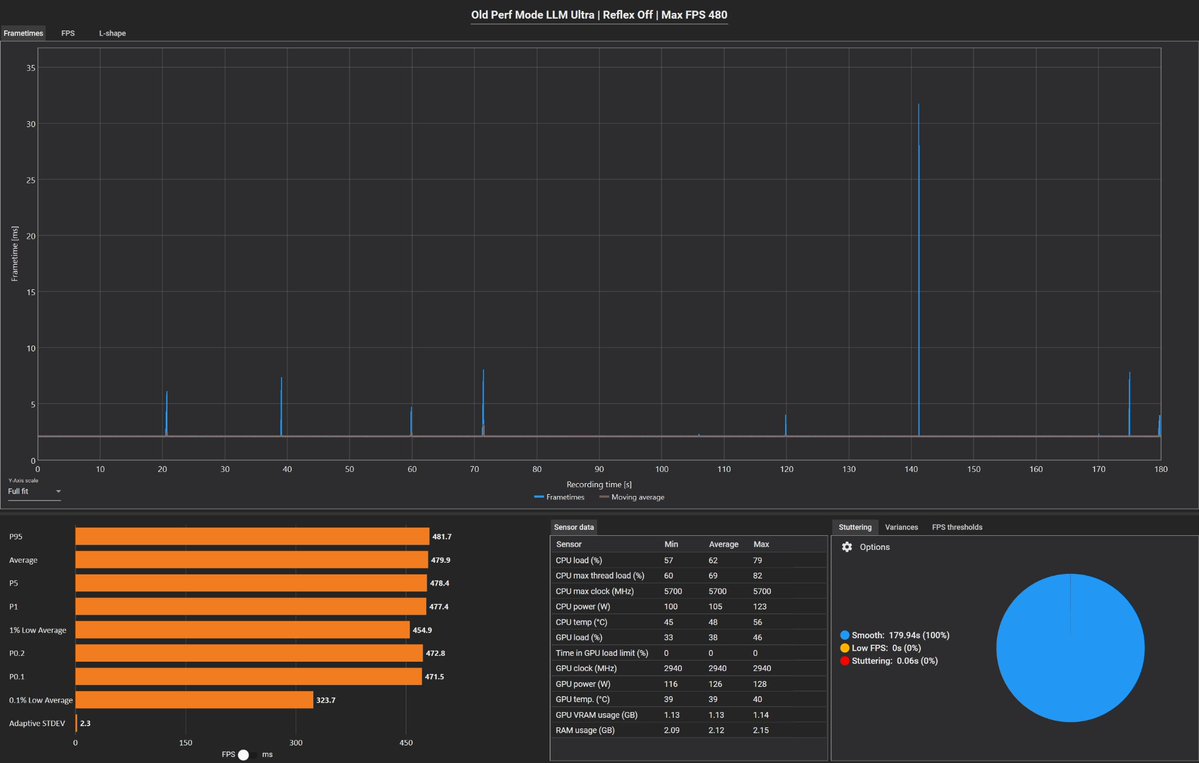Image resolution: width=1199 pixels, height=763 pixels.
Task: Click the P95 bar showing 481.7
Action: click(252, 537)
